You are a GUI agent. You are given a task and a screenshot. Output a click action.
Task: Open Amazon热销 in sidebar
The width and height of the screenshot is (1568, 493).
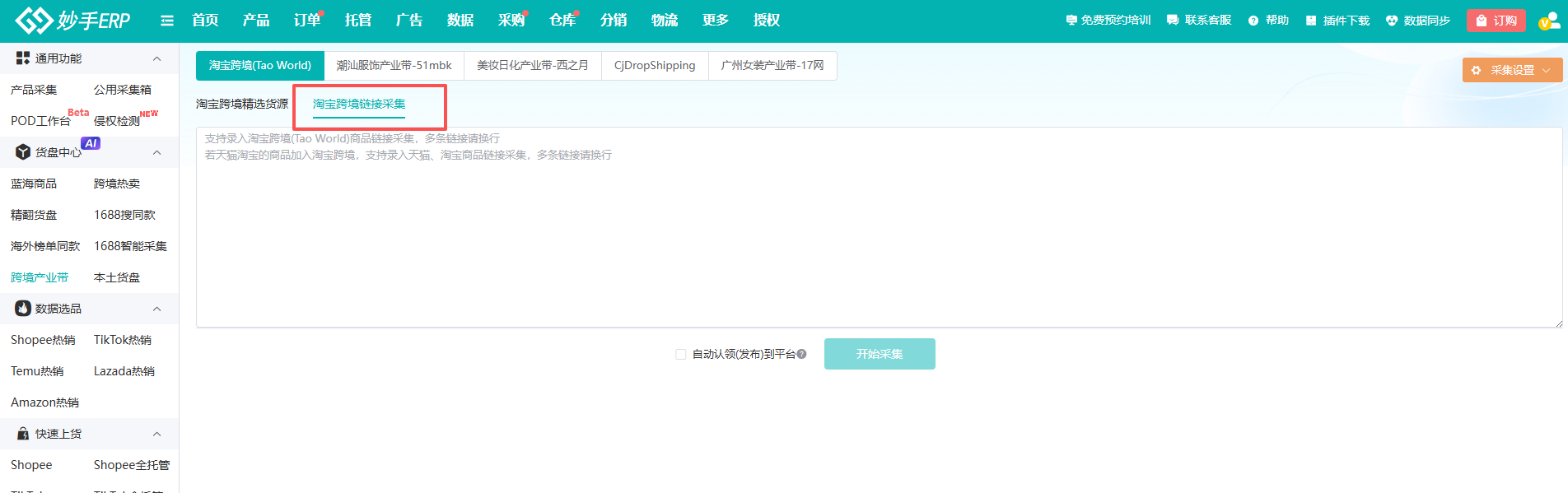(x=45, y=402)
